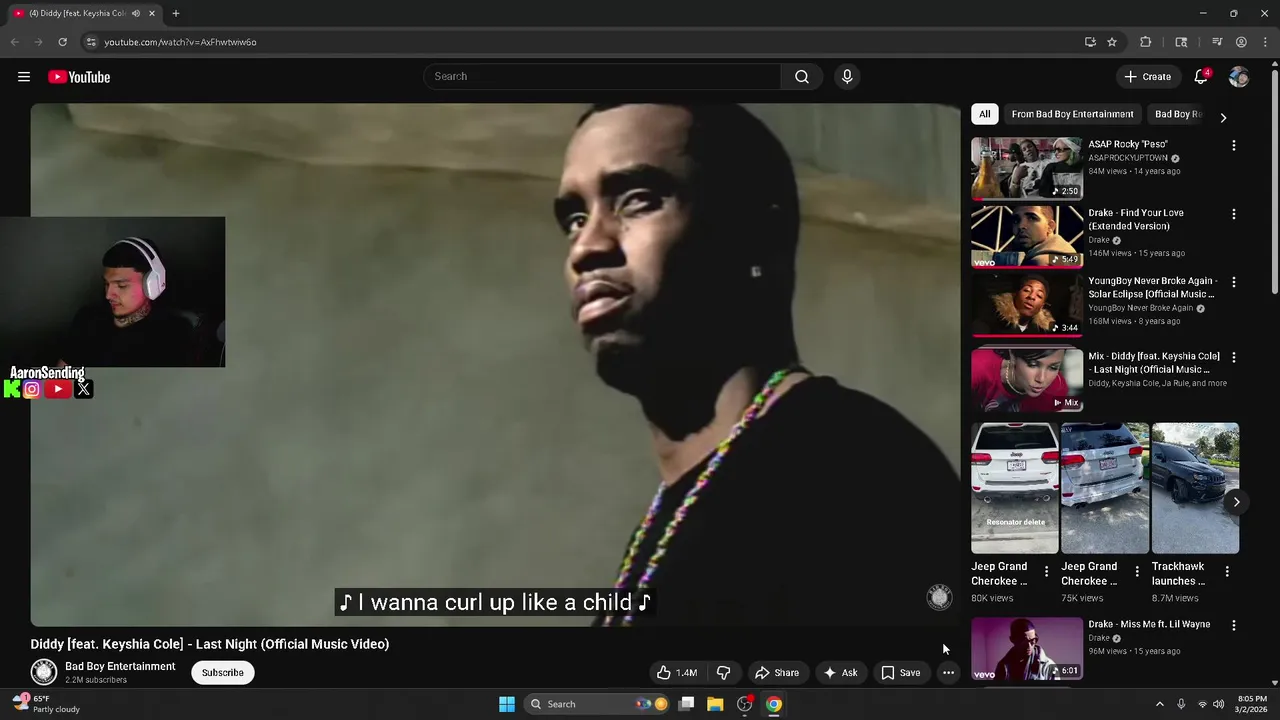Show hidden system tray icons chevron

[1159, 704]
